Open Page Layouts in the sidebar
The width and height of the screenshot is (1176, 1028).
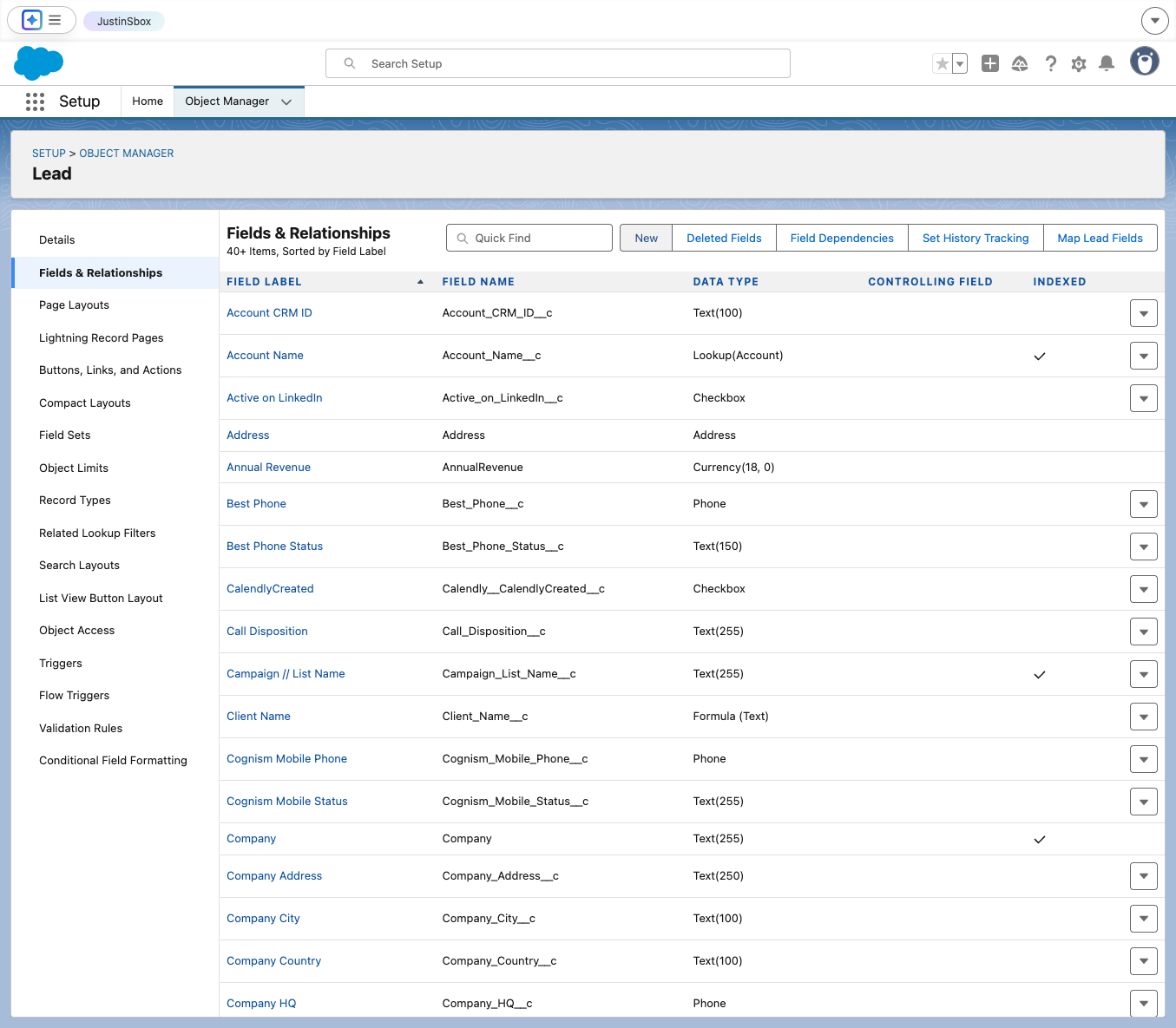coord(74,305)
